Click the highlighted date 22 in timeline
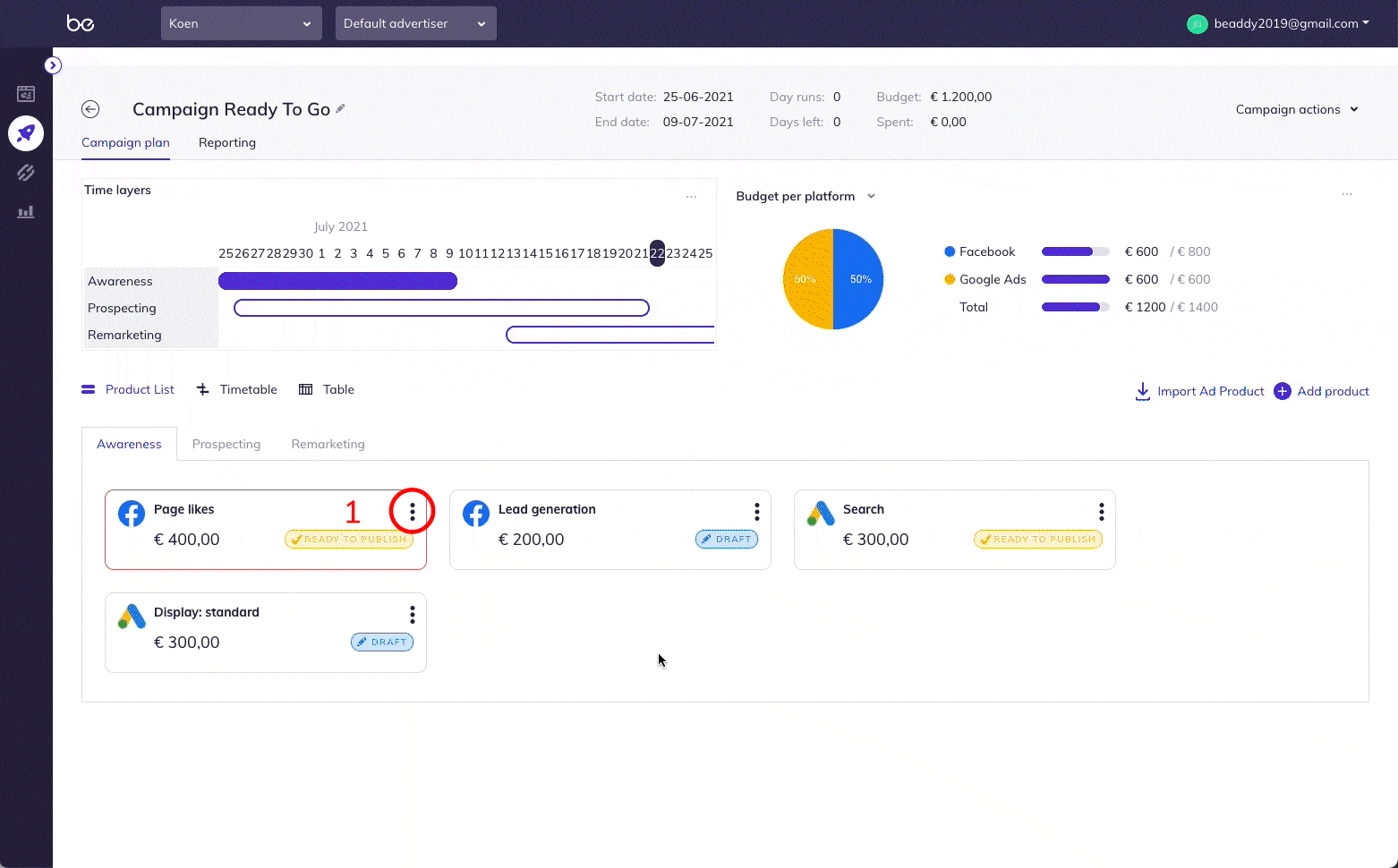This screenshot has height=868, width=1398. (657, 253)
